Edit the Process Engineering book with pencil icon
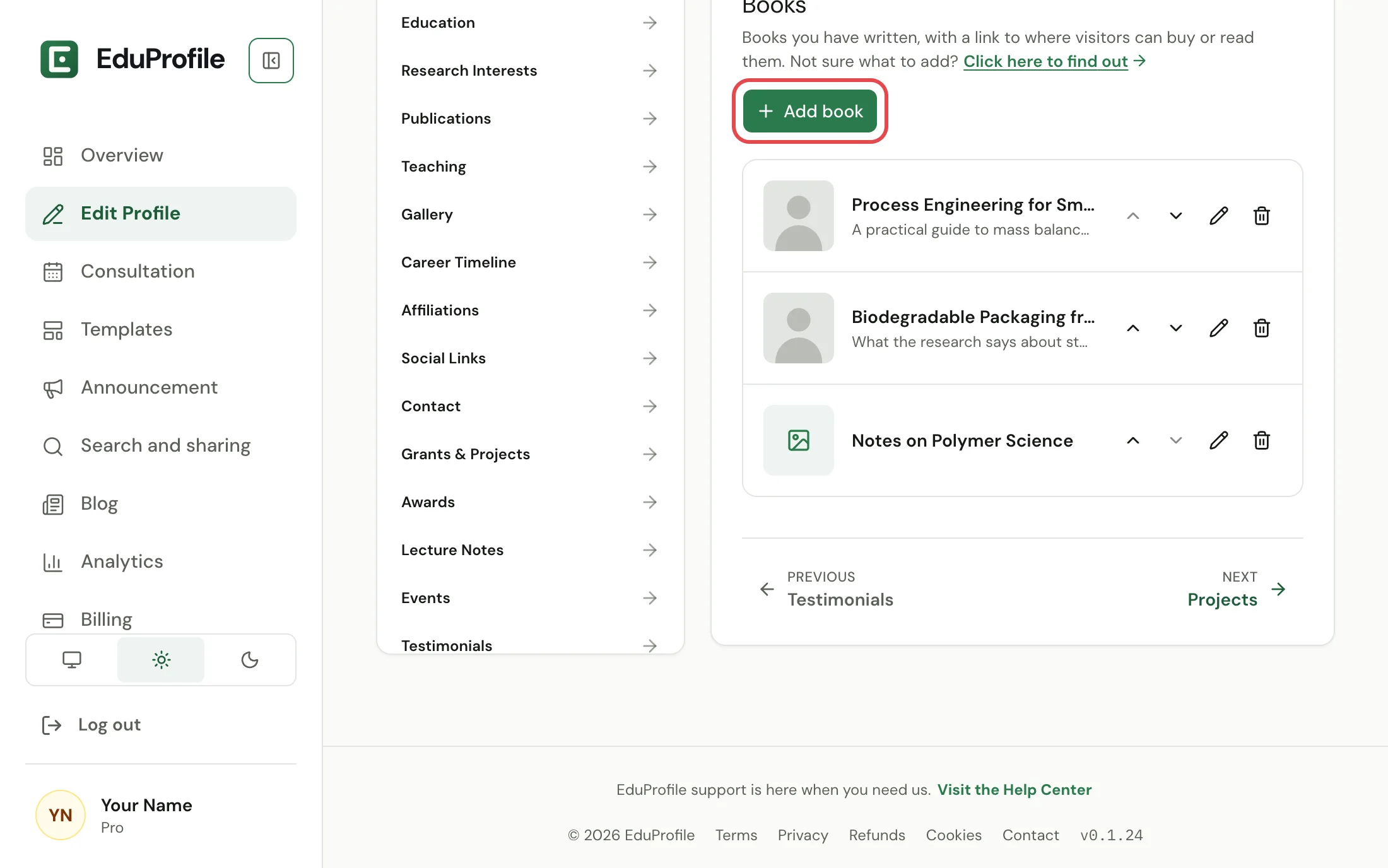 pos(1219,216)
